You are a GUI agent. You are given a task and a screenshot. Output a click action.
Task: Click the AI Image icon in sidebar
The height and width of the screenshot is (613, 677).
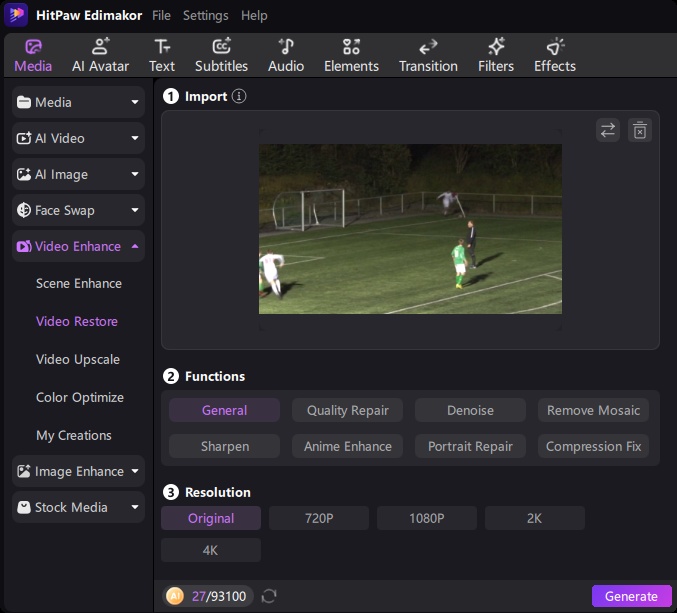(24, 174)
